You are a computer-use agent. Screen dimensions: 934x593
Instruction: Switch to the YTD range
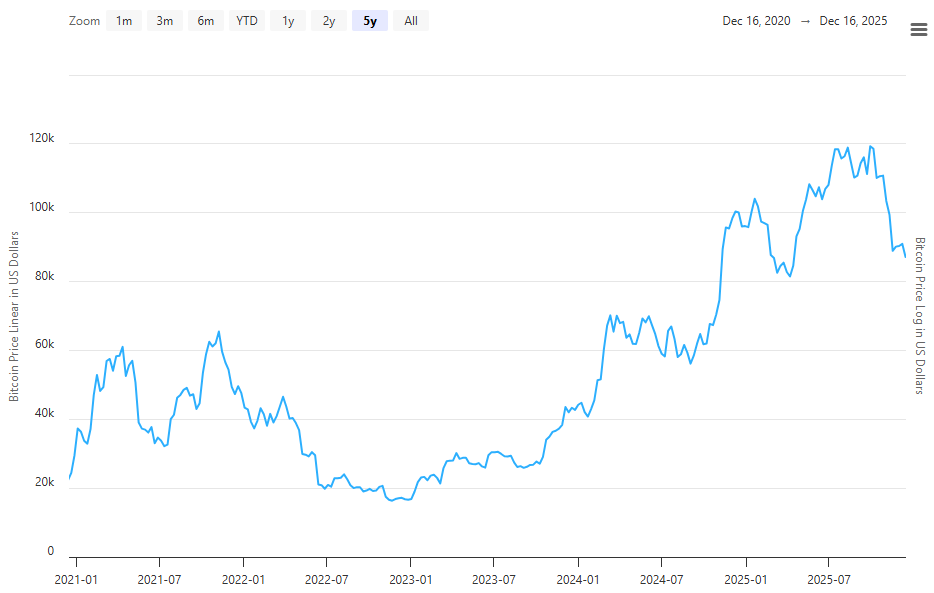(246, 20)
